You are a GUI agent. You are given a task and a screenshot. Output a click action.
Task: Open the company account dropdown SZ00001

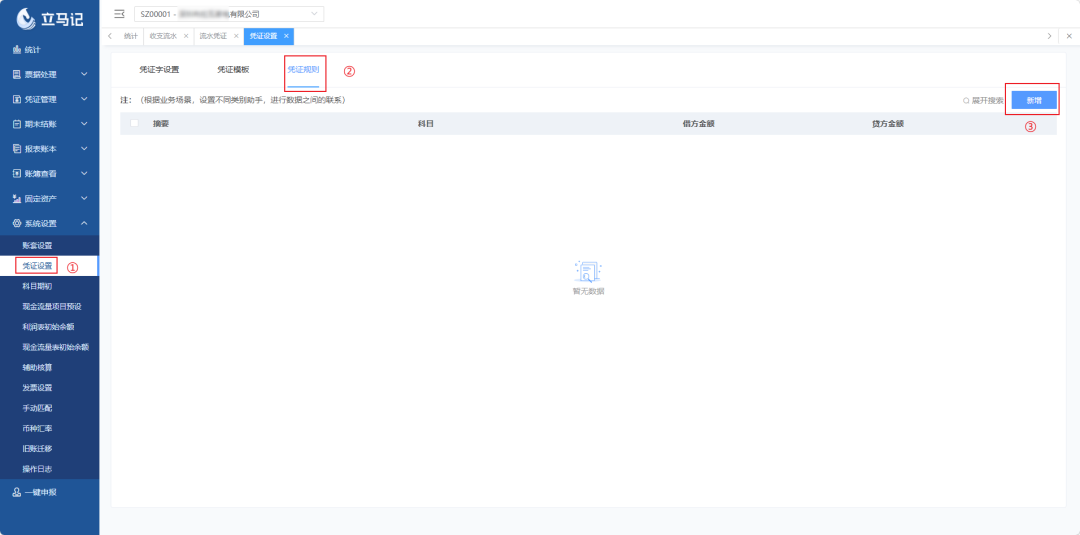pyautogui.click(x=229, y=14)
